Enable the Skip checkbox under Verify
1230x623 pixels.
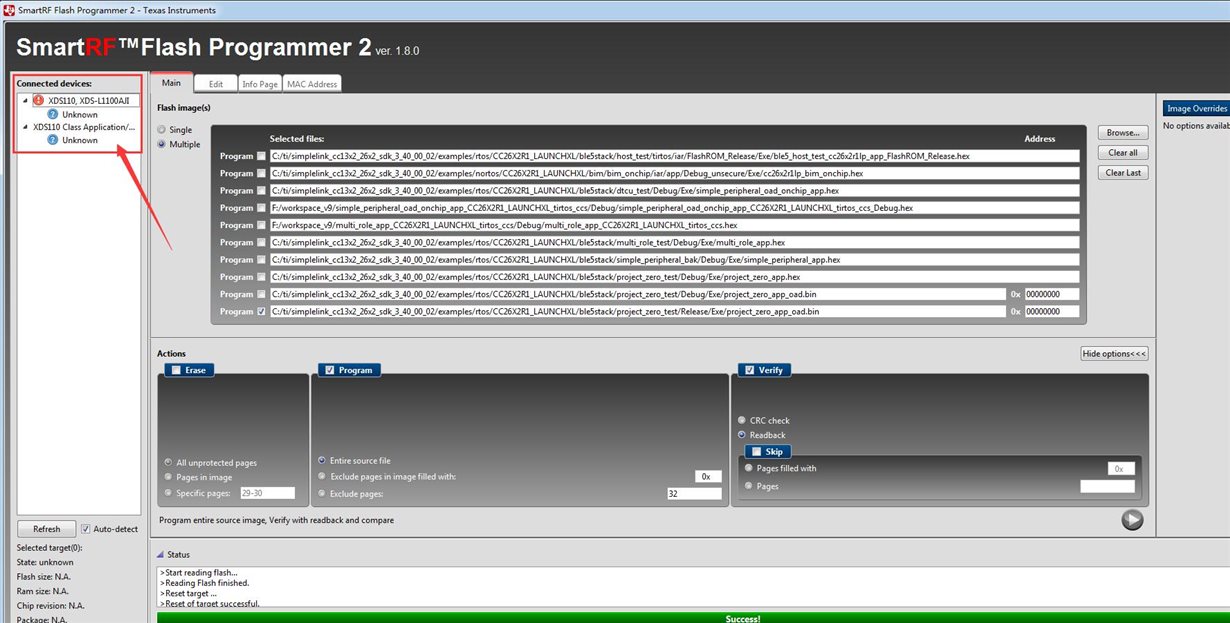coord(757,451)
